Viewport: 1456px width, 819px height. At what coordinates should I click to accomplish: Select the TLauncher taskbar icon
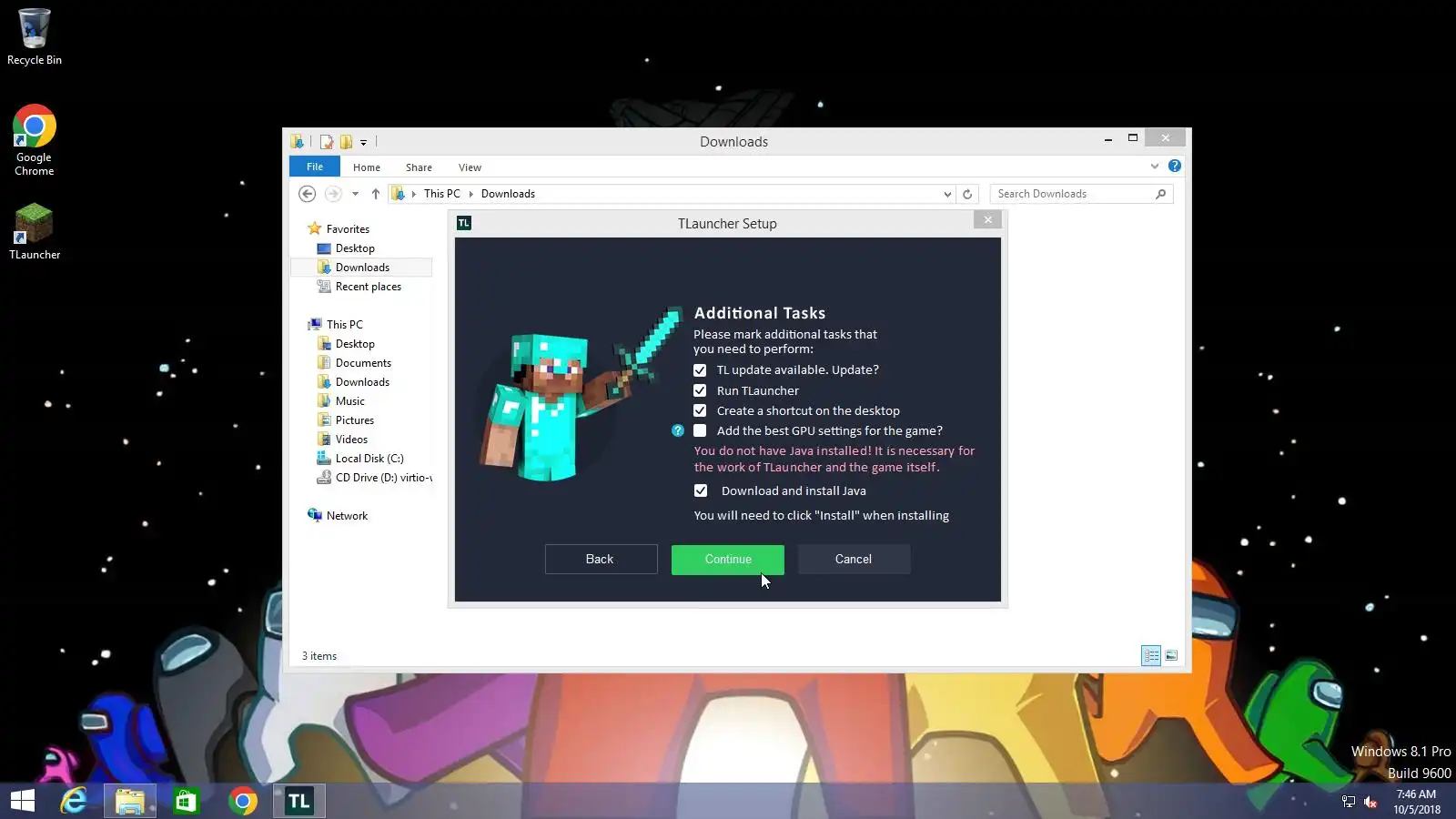[299, 801]
